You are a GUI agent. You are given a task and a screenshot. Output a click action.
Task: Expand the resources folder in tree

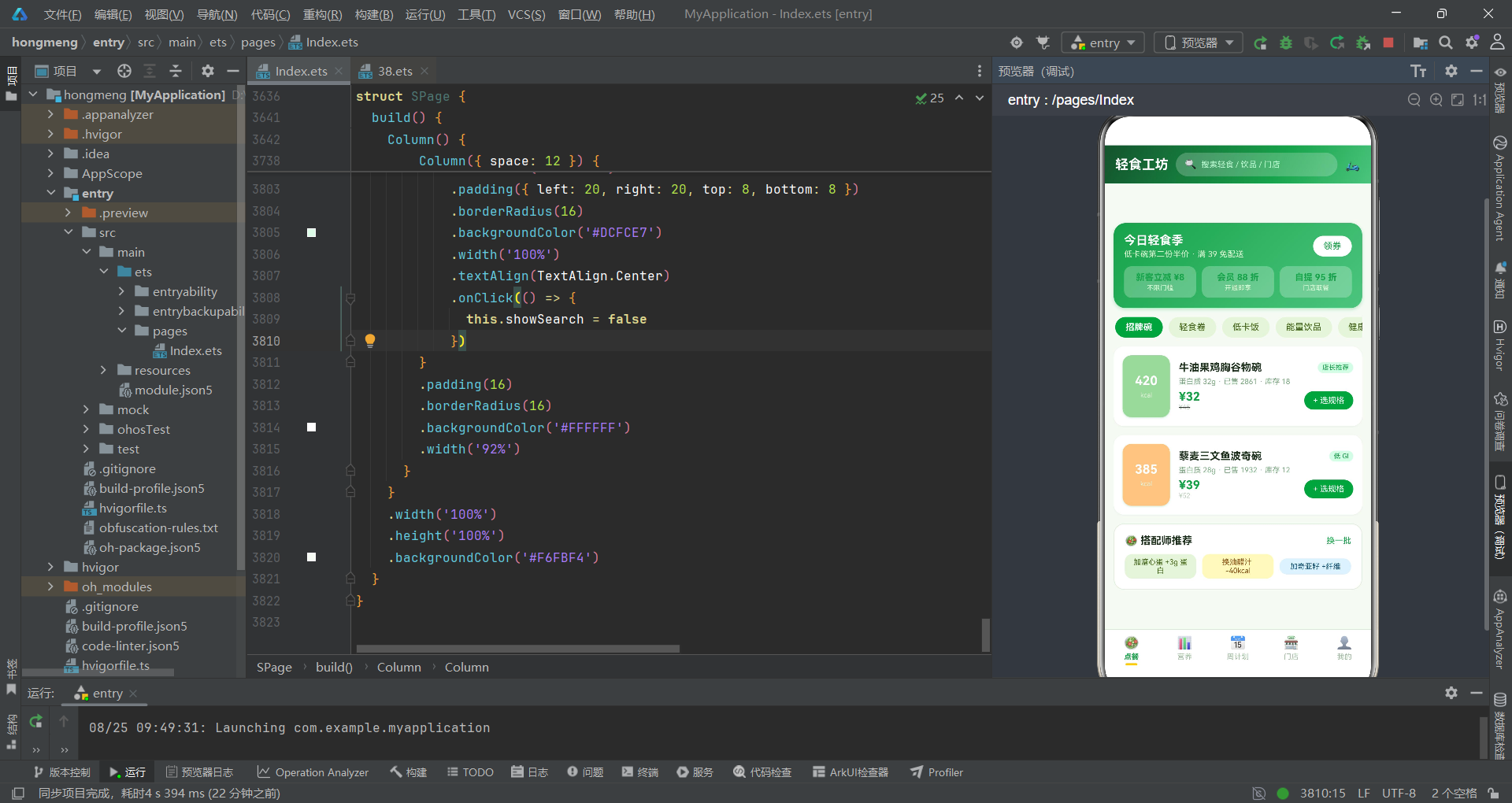click(x=103, y=370)
